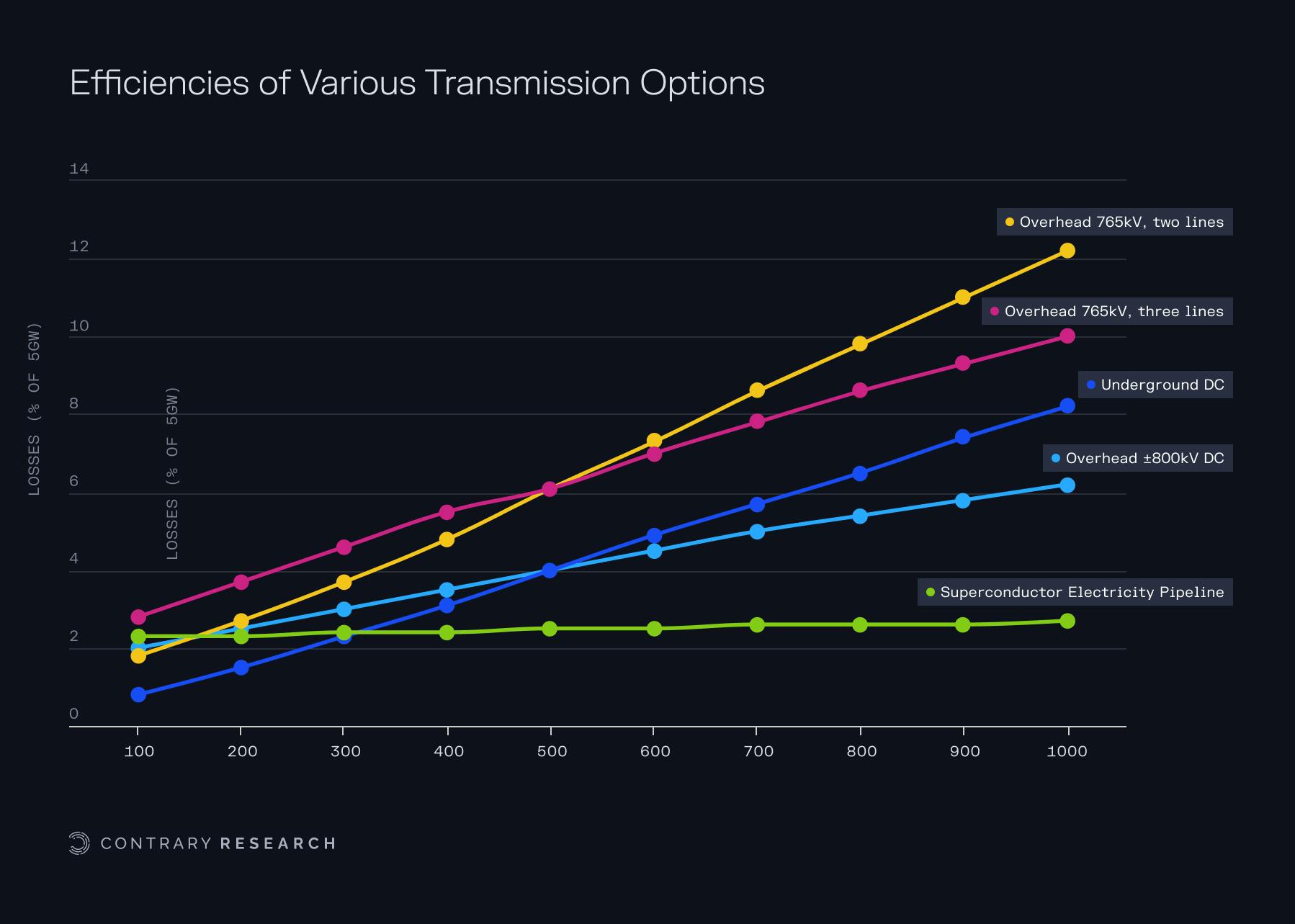
Task: Click the blue Underground DC legend dot
Action: click(x=1090, y=385)
